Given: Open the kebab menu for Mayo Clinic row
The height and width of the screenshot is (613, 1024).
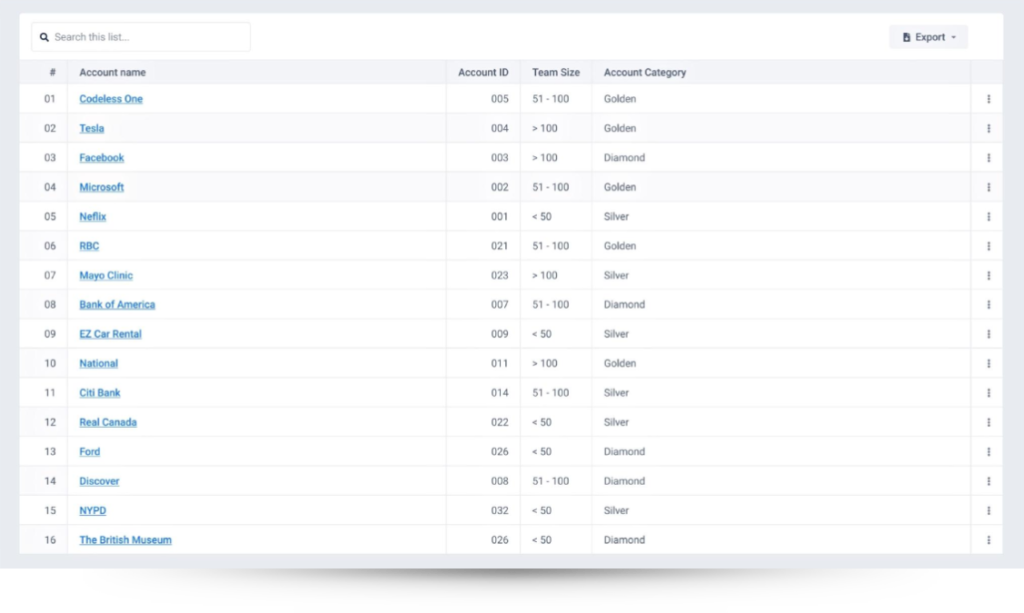Looking at the screenshot, I should tap(988, 275).
